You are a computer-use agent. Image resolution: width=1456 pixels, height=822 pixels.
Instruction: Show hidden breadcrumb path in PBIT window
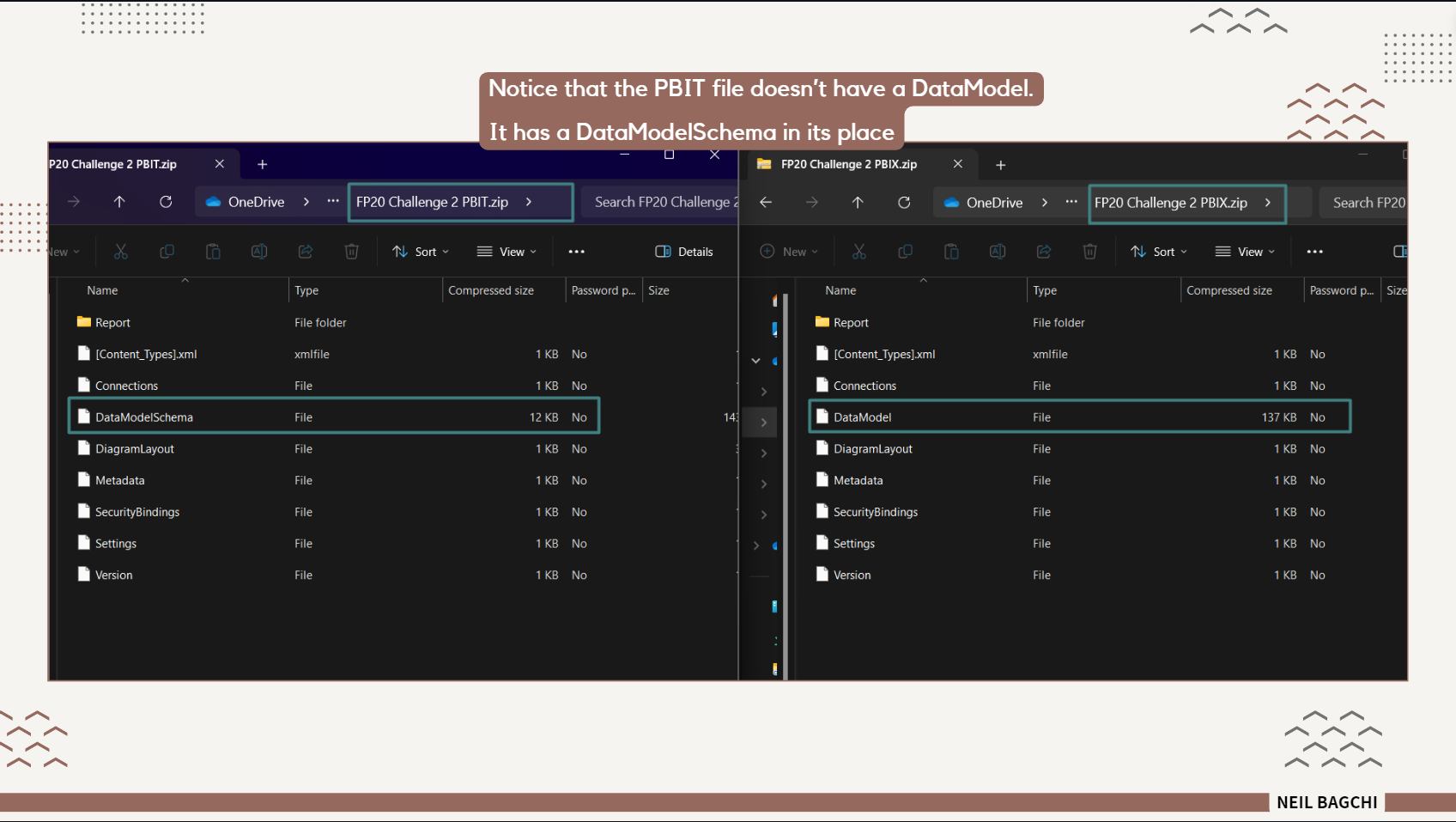(x=333, y=201)
